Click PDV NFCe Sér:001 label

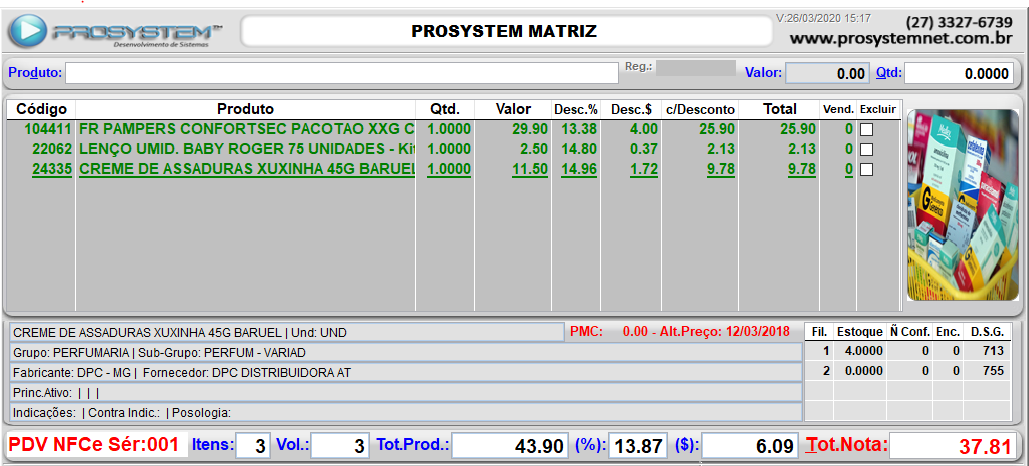94,444
